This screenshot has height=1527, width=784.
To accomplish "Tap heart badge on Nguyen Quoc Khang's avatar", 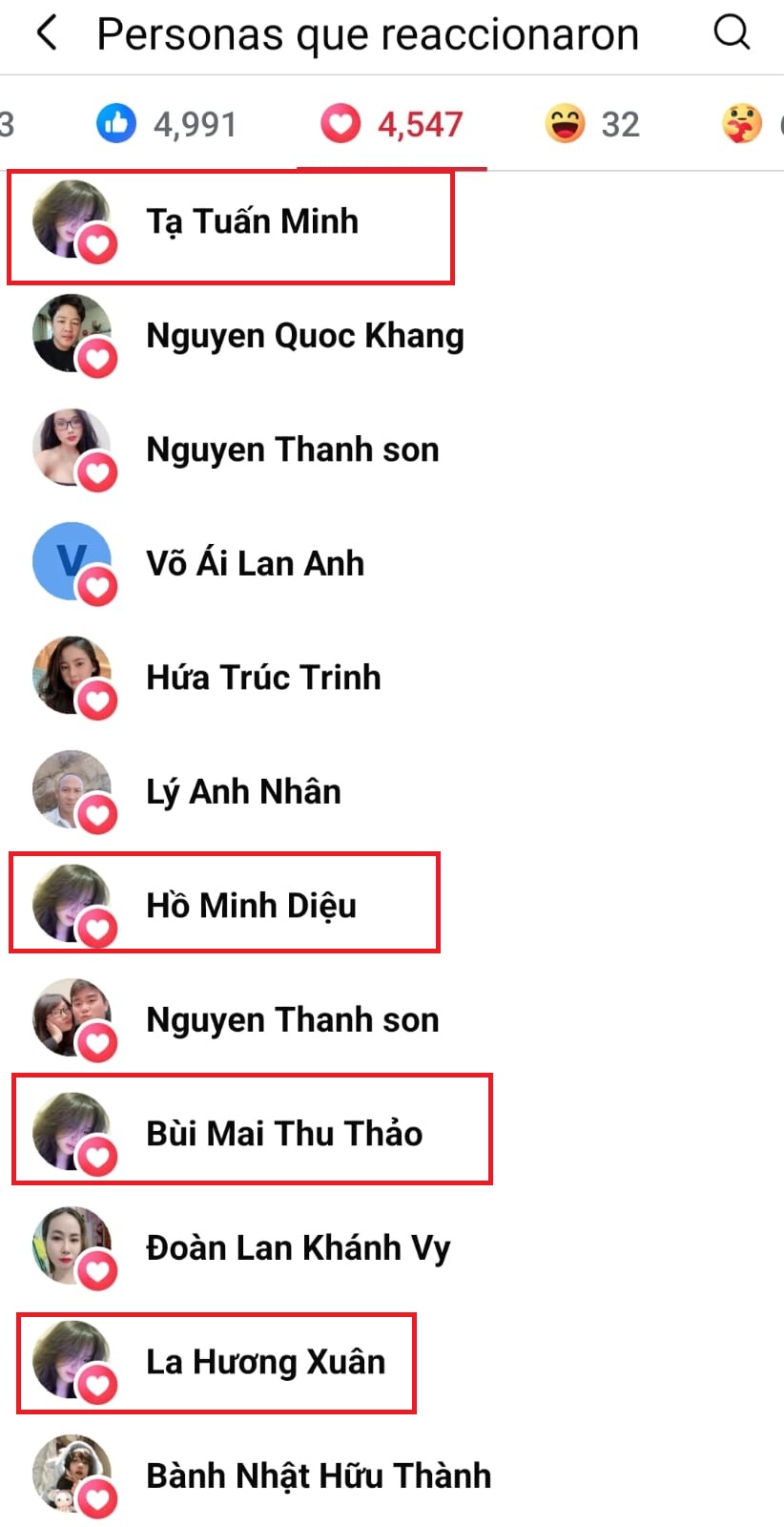I will 97,358.
